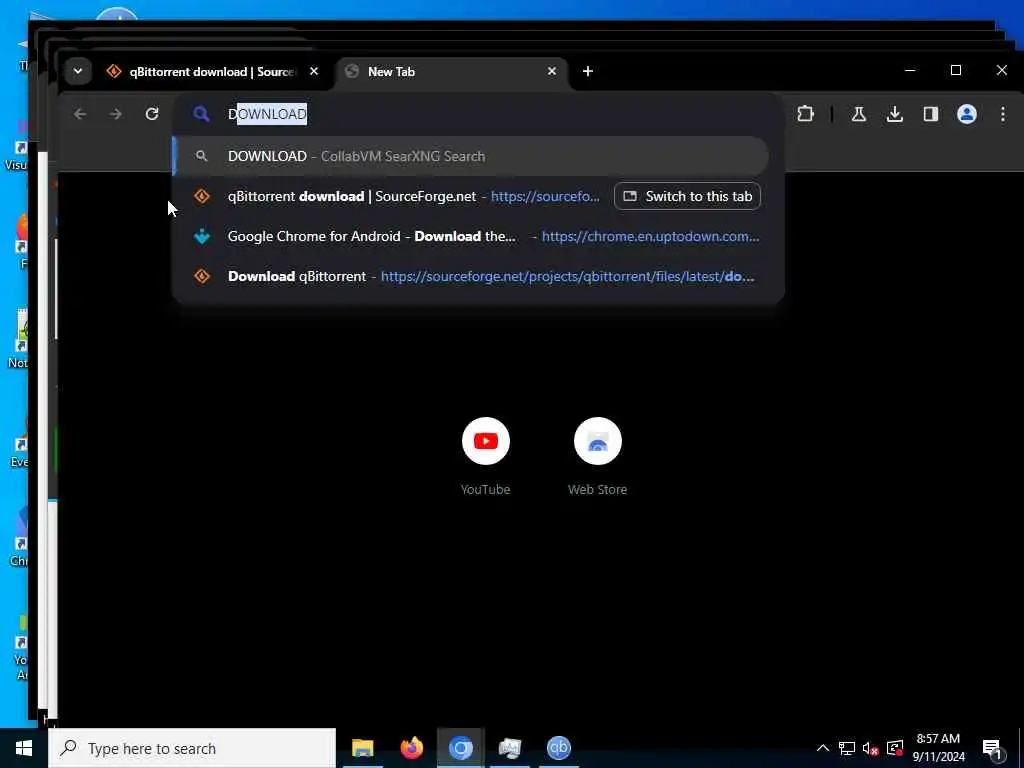Image resolution: width=1024 pixels, height=768 pixels.
Task: Open the profile avatar icon
Action: coord(967,114)
